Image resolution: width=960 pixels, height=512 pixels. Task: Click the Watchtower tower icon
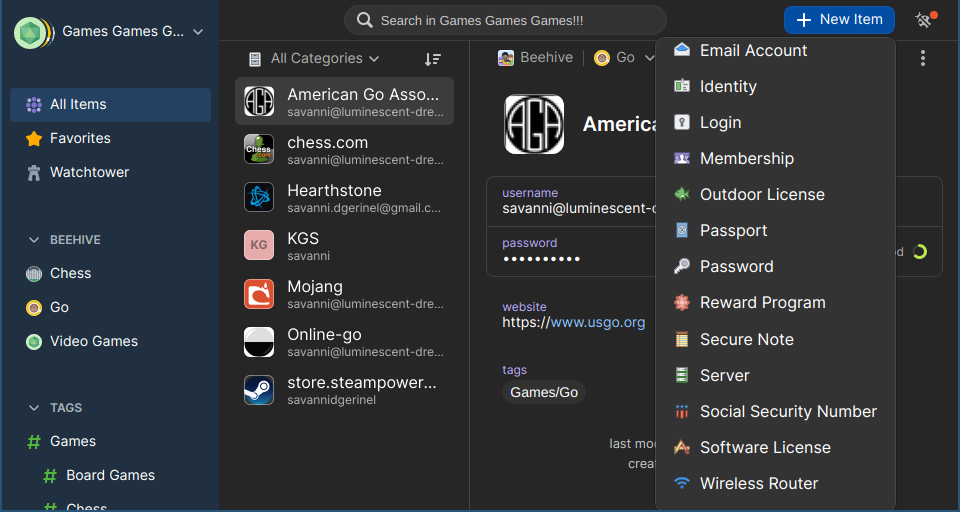click(x=34, y=173)
